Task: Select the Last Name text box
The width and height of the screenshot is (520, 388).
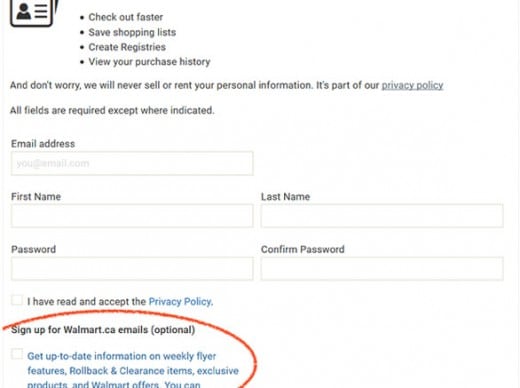Action: point(382,216)
